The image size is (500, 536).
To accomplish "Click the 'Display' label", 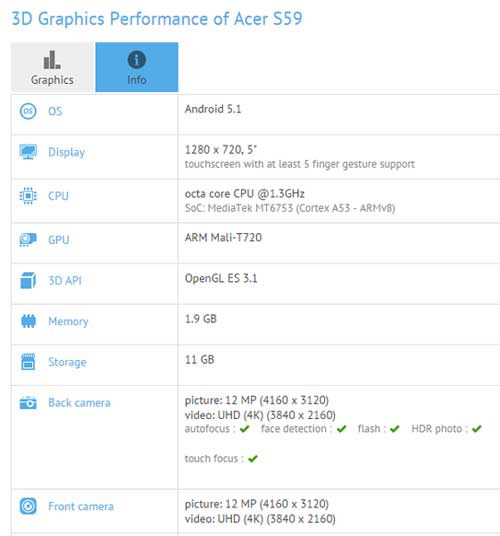I will coord(66,152).
